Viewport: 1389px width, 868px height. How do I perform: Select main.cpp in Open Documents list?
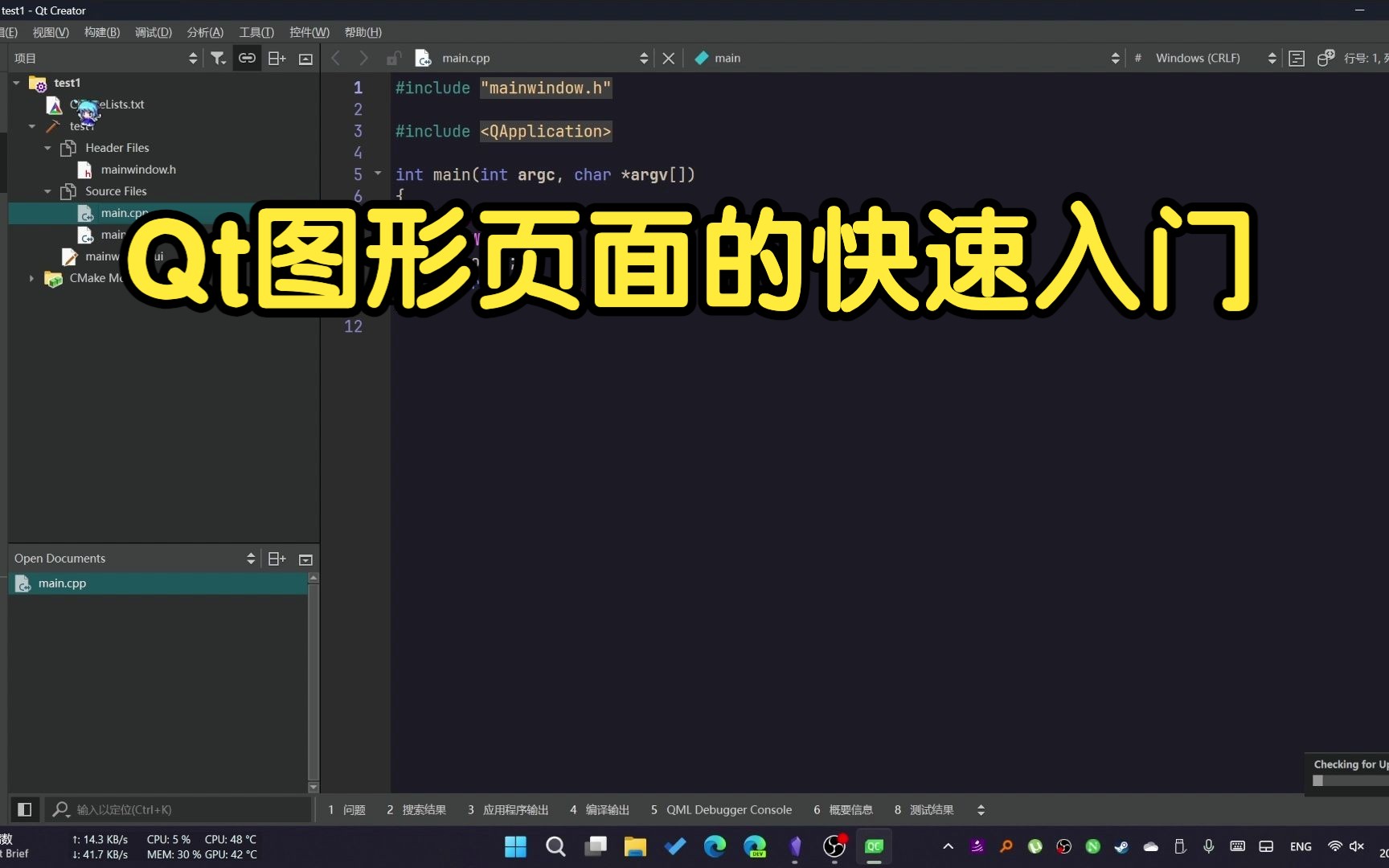coord(158,583)
